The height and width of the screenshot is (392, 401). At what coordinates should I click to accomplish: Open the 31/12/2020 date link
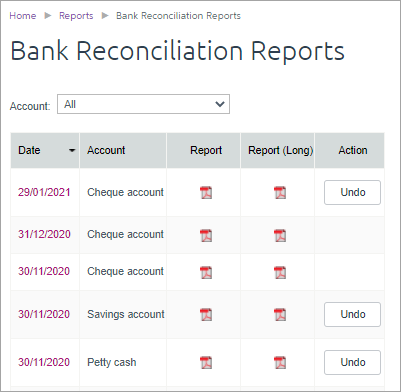tap(44, 234)
